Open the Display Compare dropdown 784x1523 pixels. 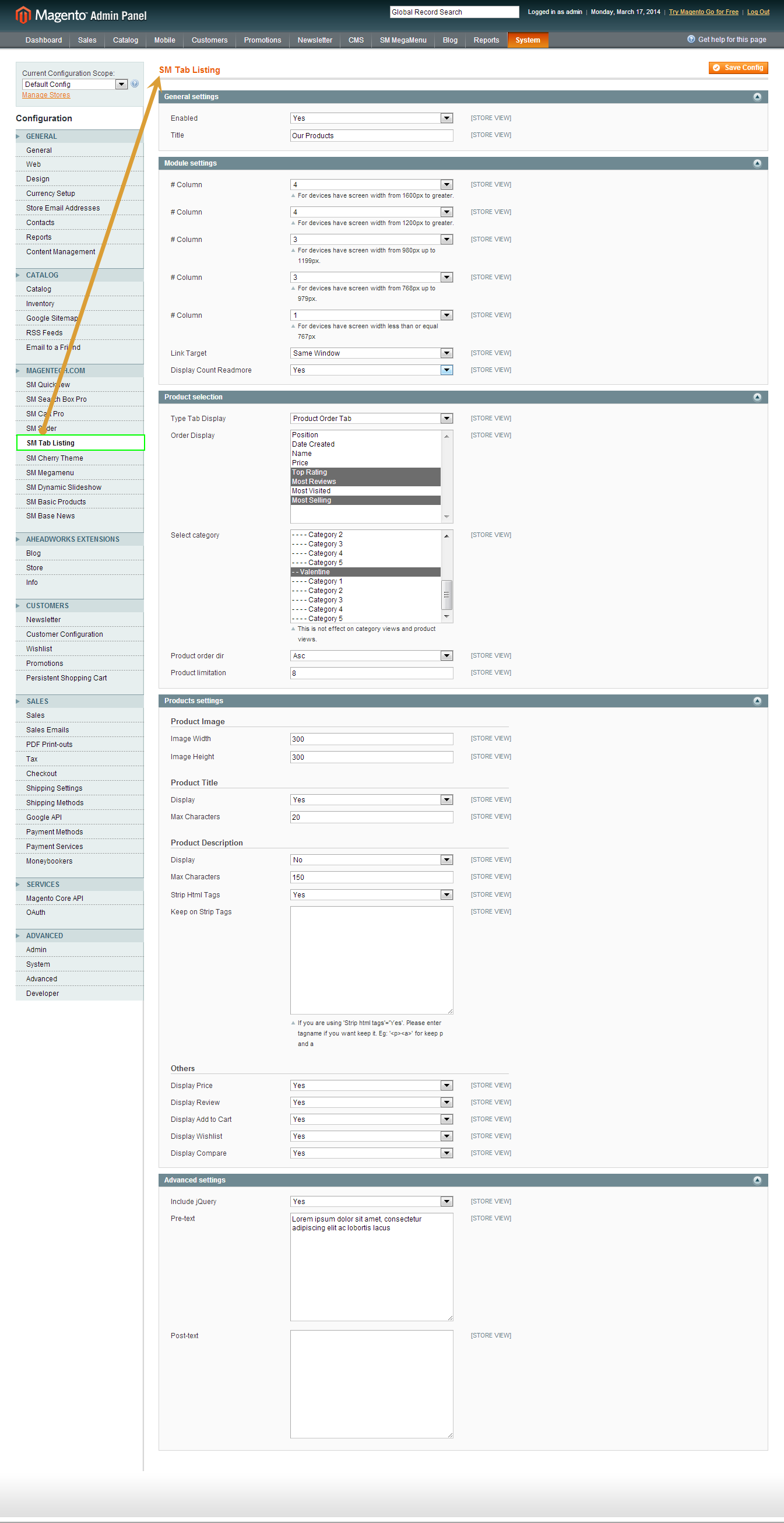(371, 1153)
